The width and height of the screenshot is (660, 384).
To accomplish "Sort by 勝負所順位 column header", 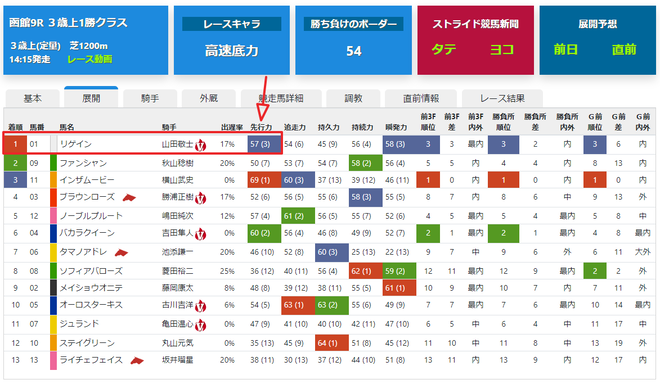I will 503,121.
